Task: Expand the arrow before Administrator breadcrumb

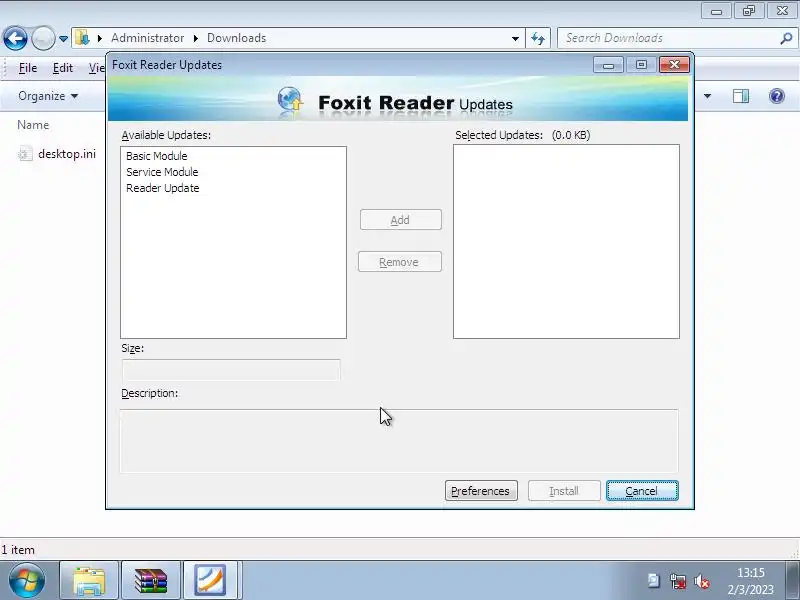Action: click(x=100, y=38)
